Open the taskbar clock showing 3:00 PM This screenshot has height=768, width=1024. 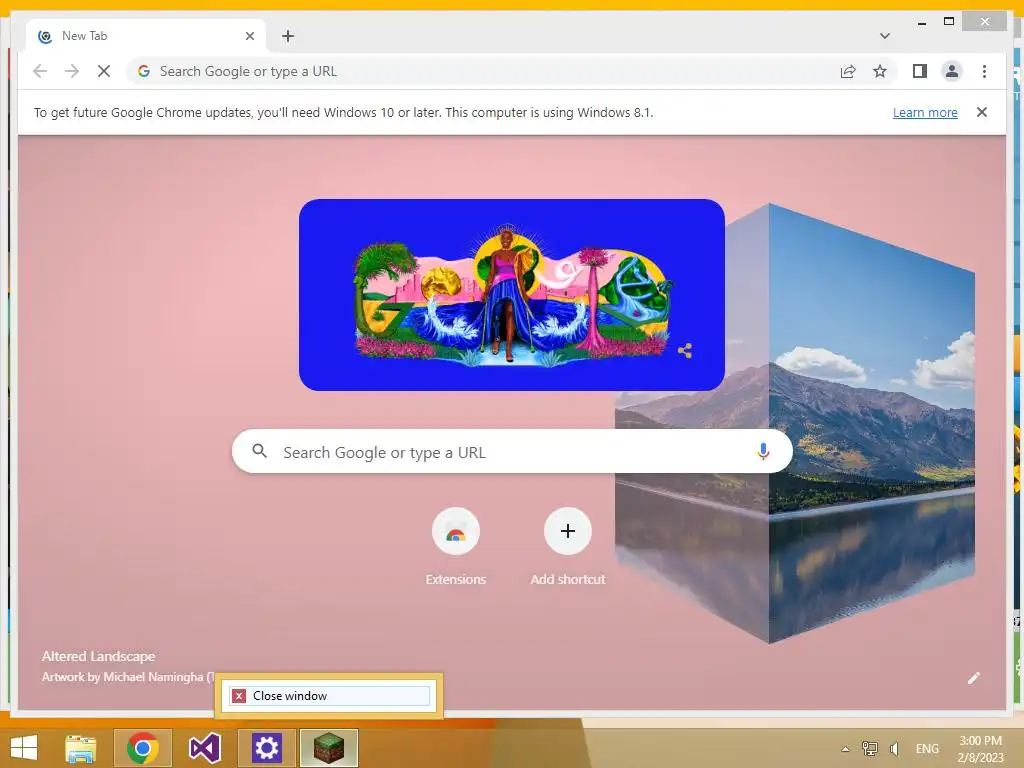[x=980, y=749]
